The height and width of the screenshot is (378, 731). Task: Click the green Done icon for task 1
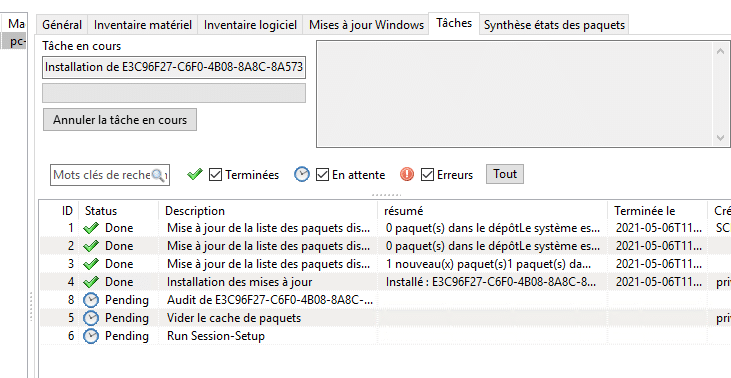(91, 228)
